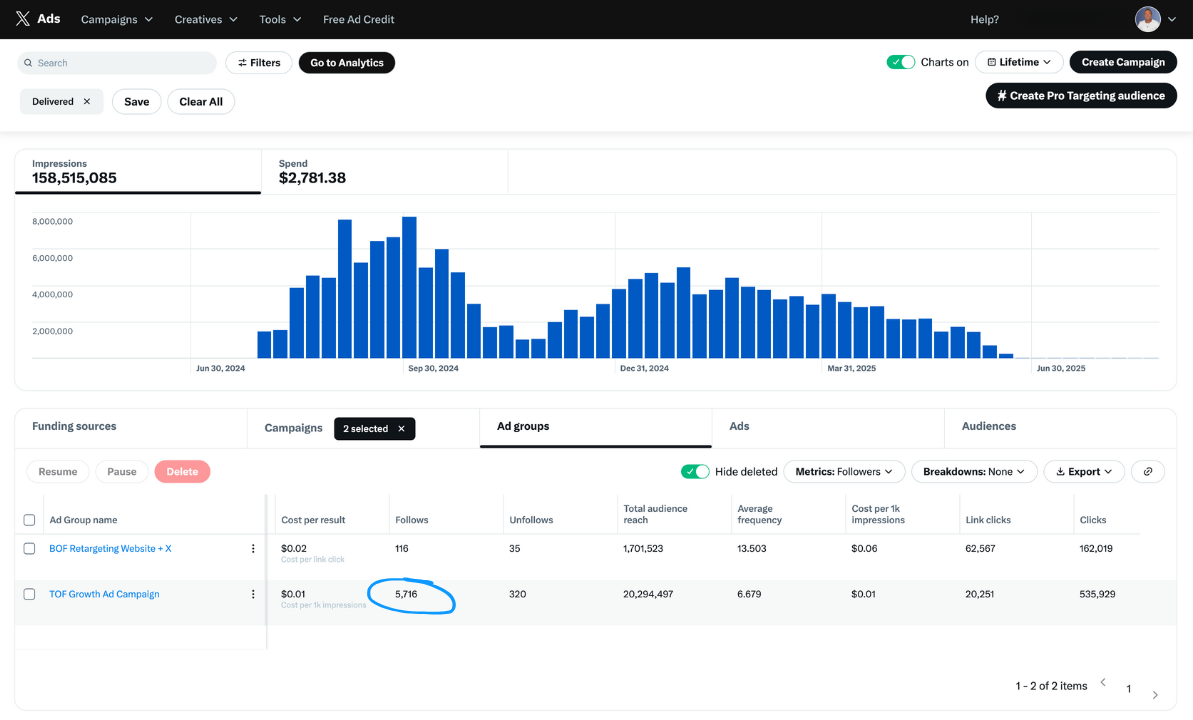Click the calendar icon in Lifetime selector
1193x720 pixels.
tap(990, 61)
